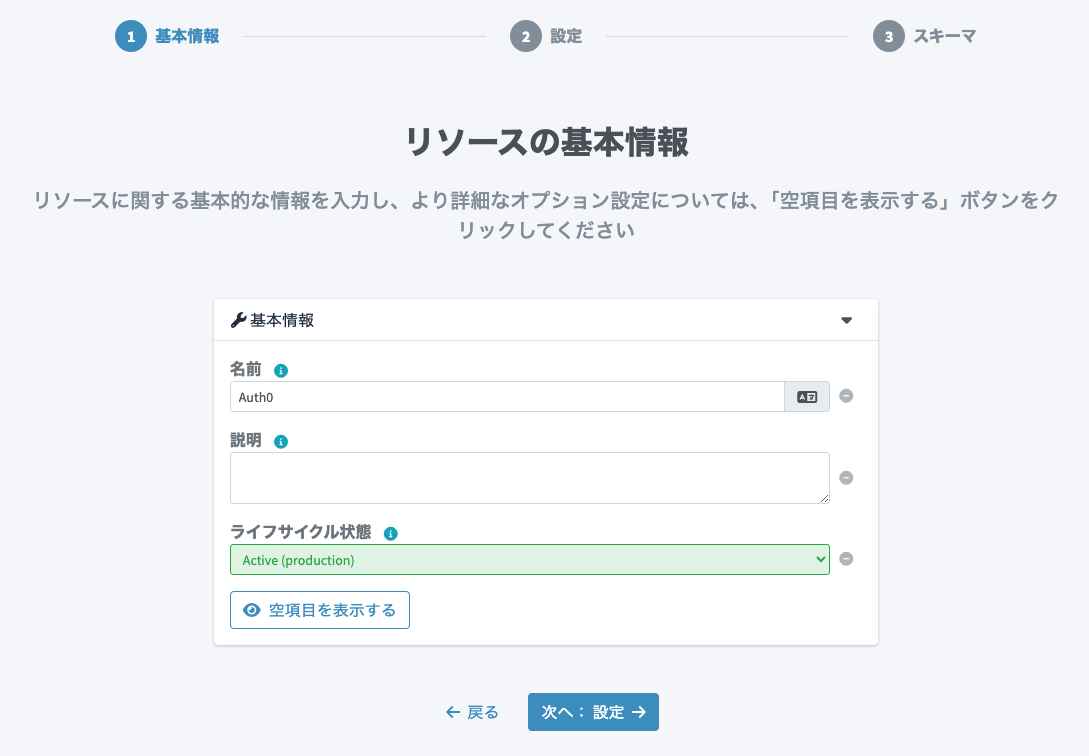Go to step 3 スキーマ
Screen dimensions: 1089x756
(x=925, y=36)
